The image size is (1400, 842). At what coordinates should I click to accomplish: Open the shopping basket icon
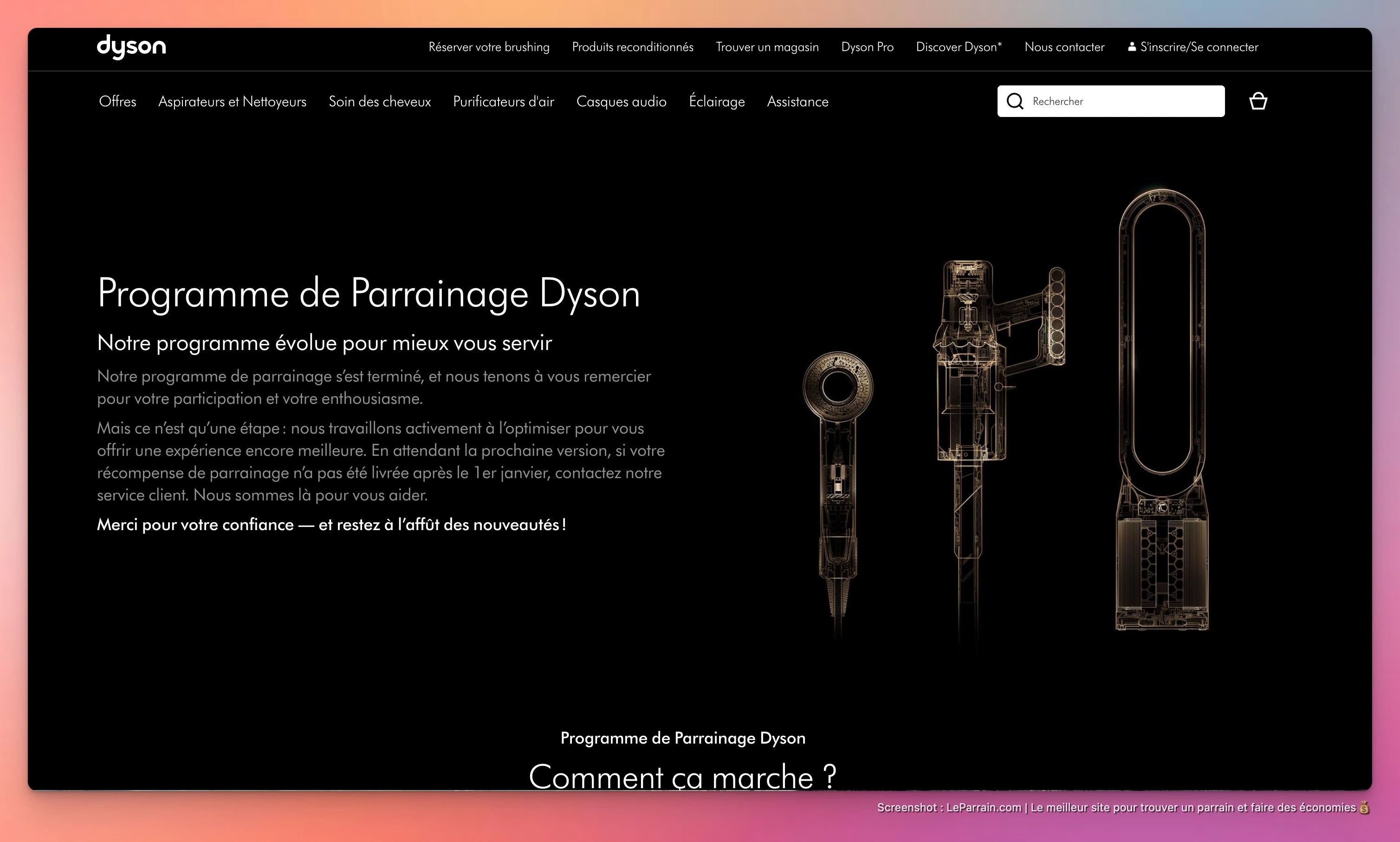pos(1258,100)
